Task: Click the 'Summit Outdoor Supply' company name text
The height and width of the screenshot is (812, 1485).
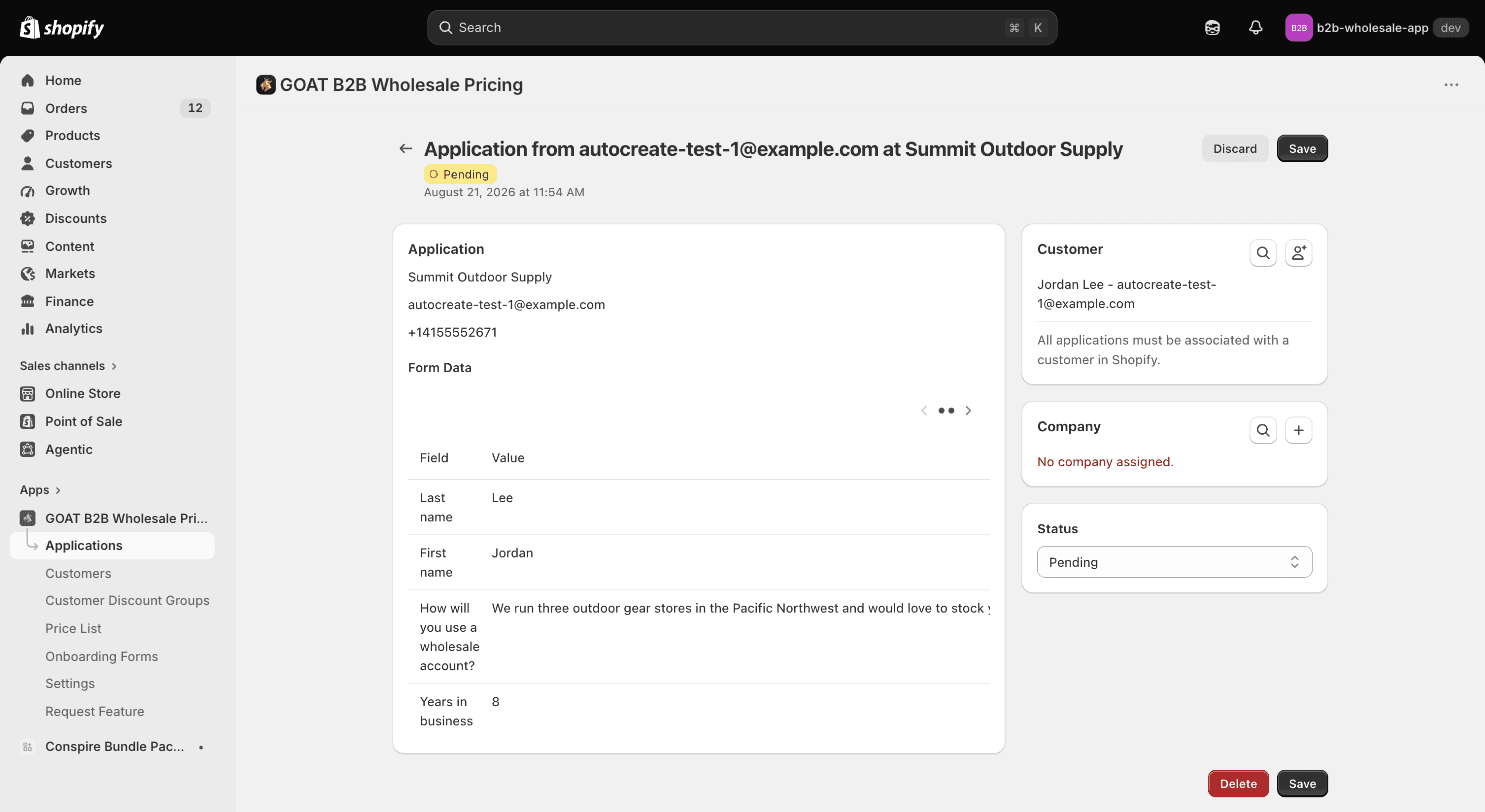Action: [480, 277]
